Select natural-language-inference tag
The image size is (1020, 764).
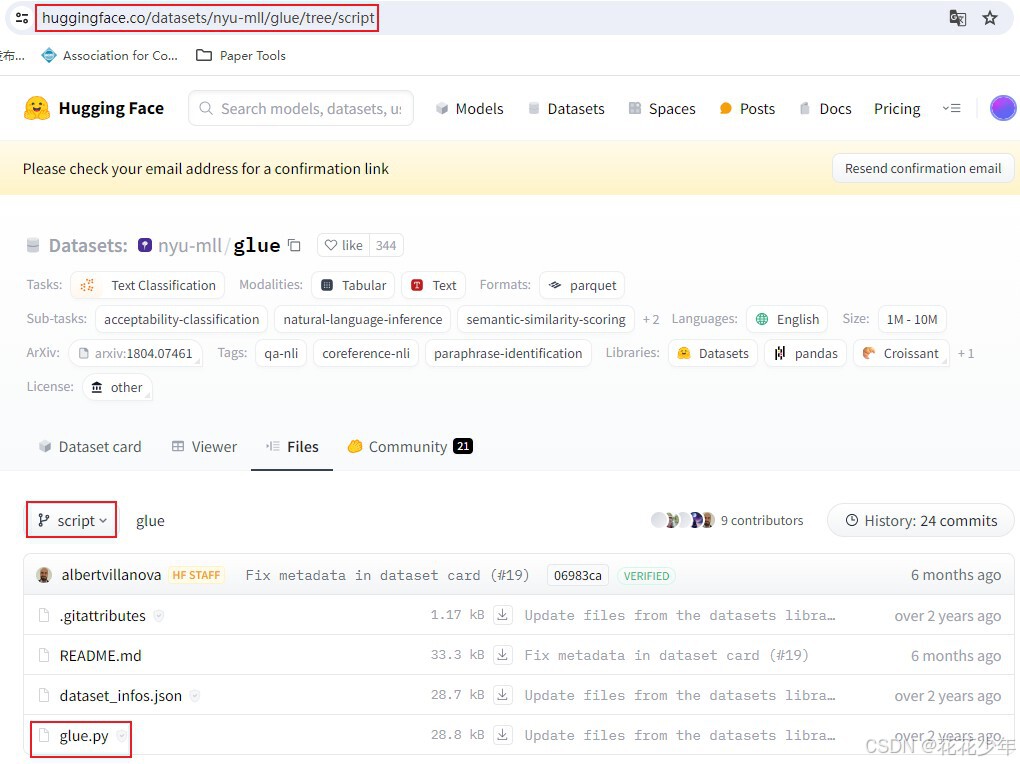[363, 319]
